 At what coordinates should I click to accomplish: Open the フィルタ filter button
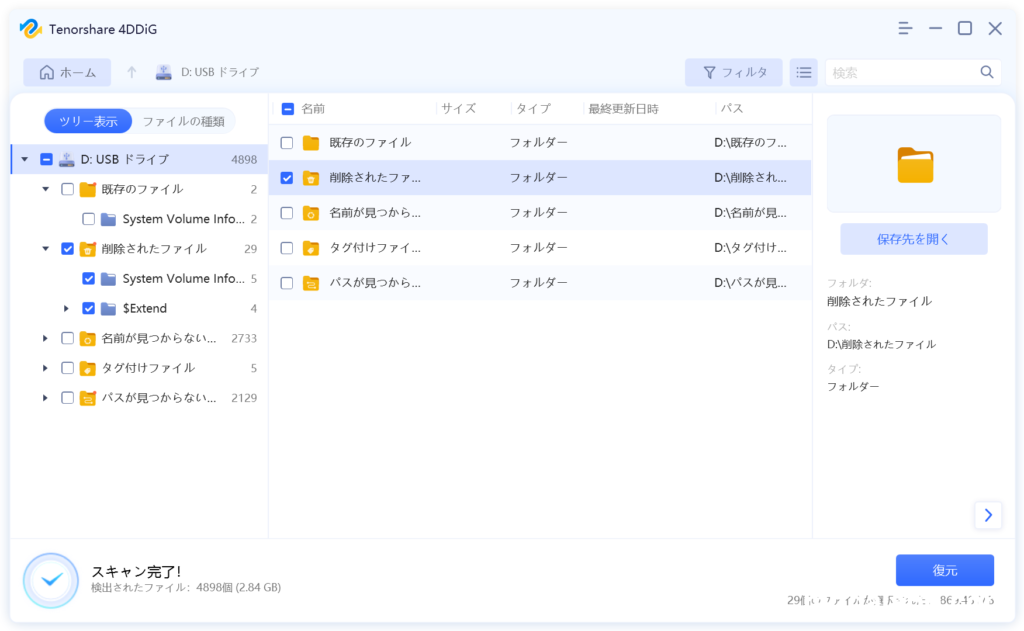point(734,72)
